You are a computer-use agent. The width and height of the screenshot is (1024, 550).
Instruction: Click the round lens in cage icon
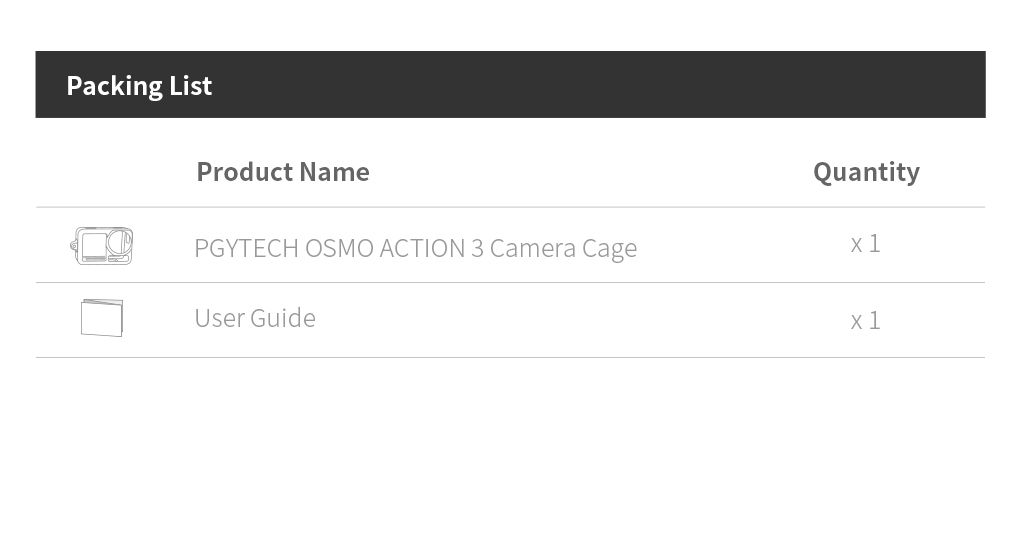[x=120, y=241]
